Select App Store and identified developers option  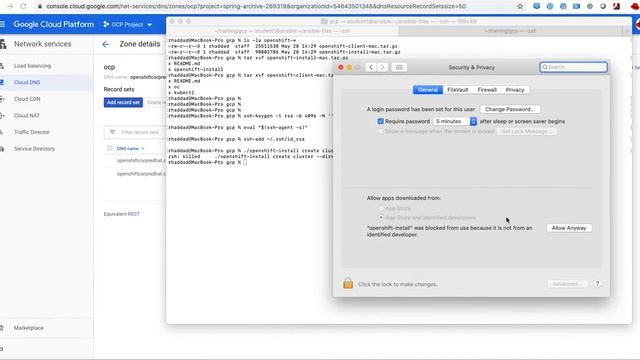(x=381, y=218)
